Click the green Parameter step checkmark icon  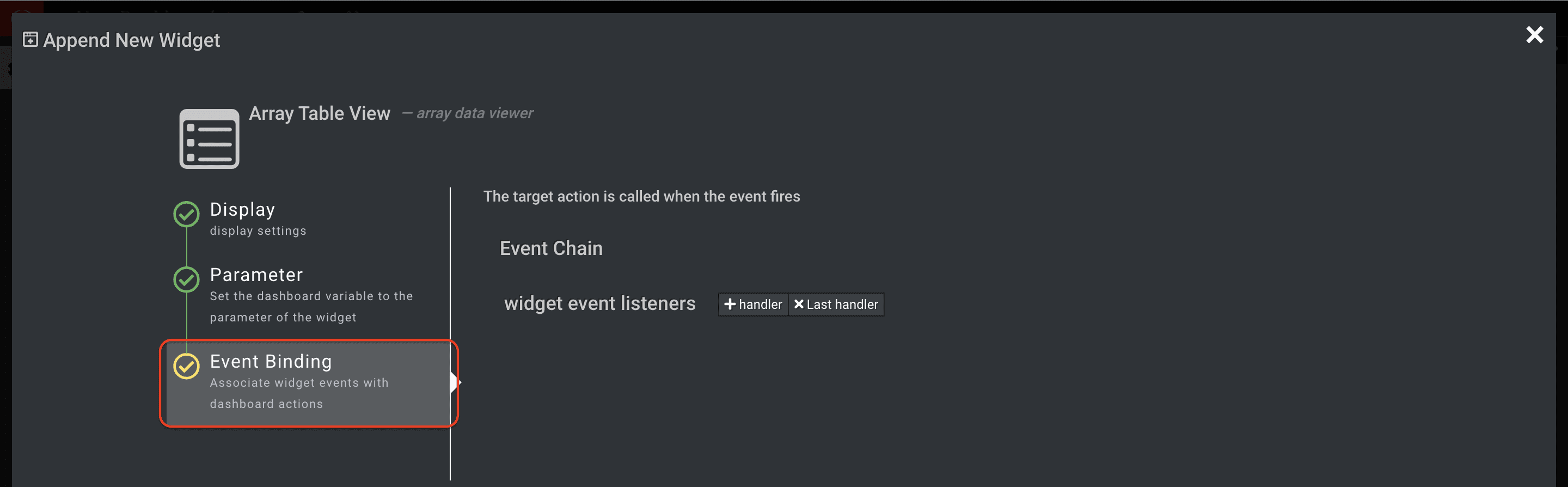point(186,279)
